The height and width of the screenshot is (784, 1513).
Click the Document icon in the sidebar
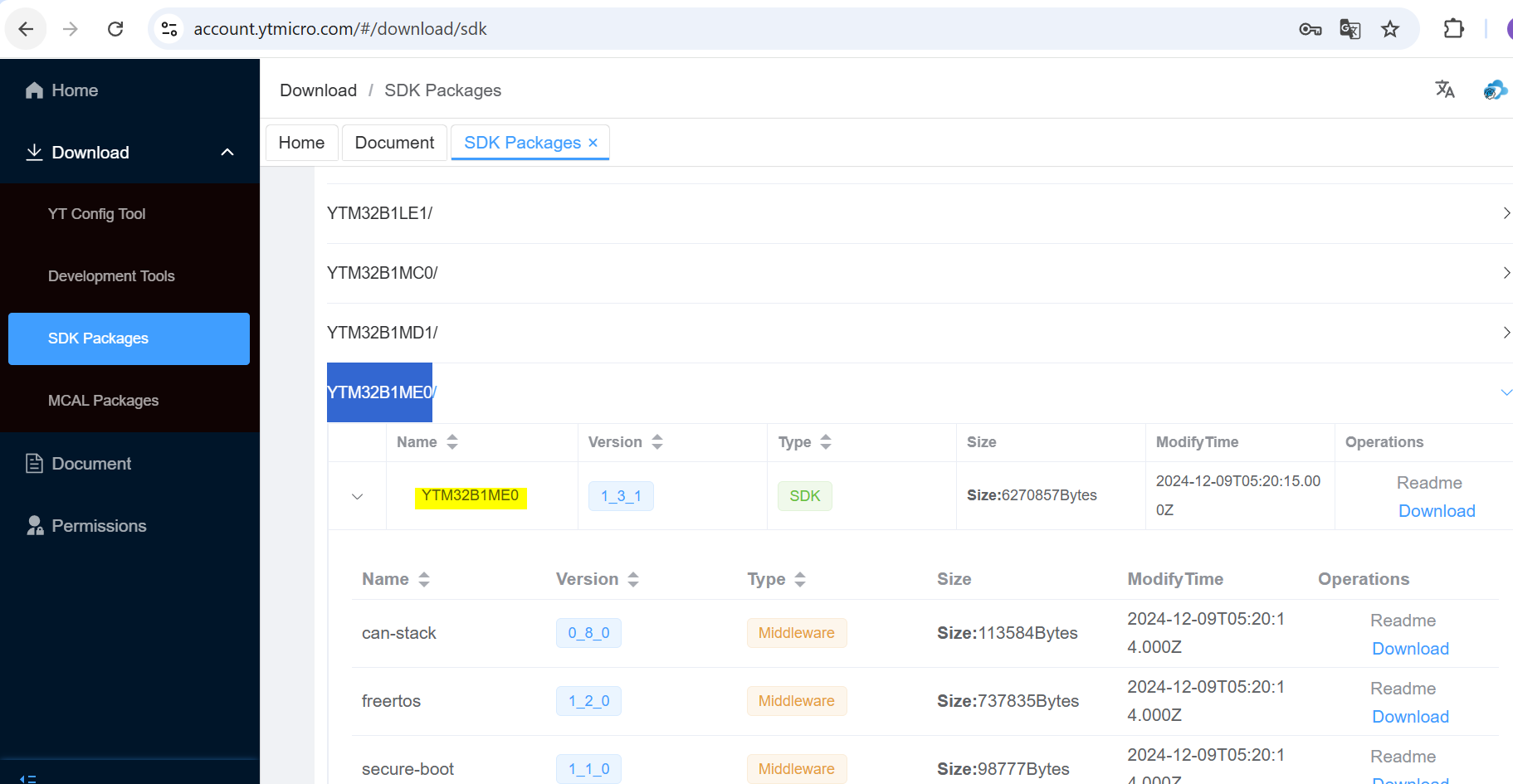click(33, 463)
